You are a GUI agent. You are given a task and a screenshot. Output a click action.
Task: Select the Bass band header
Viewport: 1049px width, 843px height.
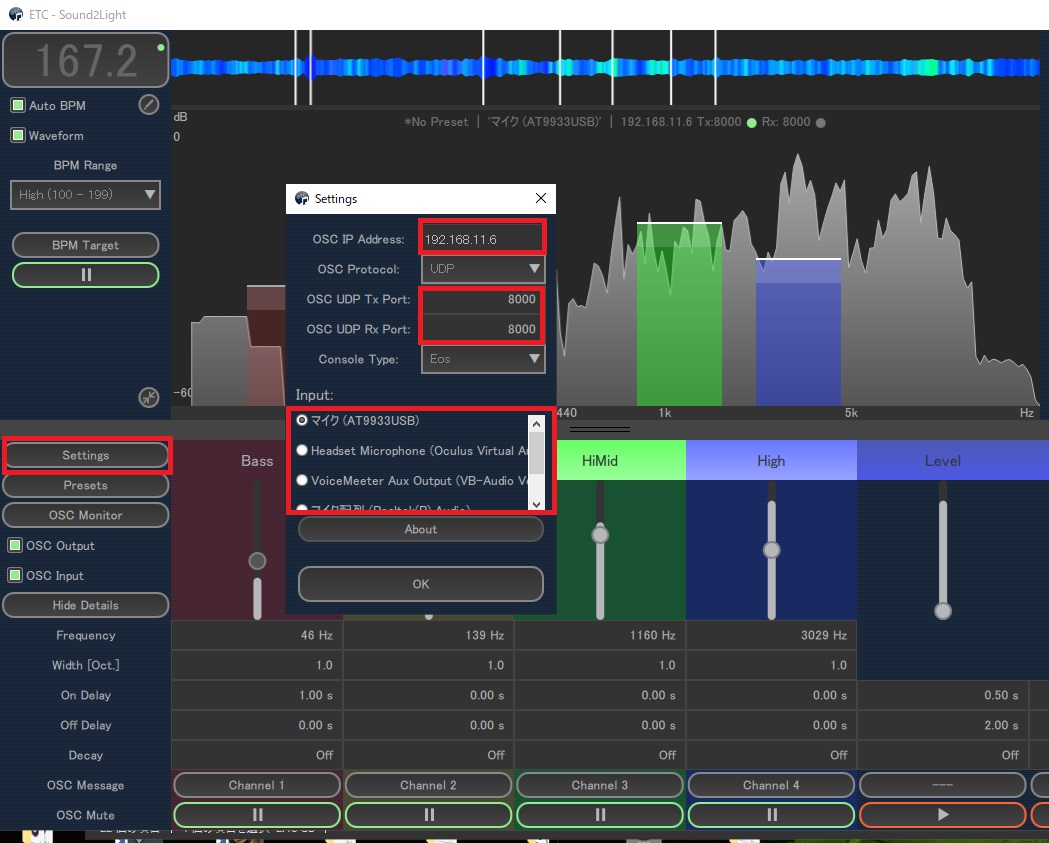coord(257,460)
